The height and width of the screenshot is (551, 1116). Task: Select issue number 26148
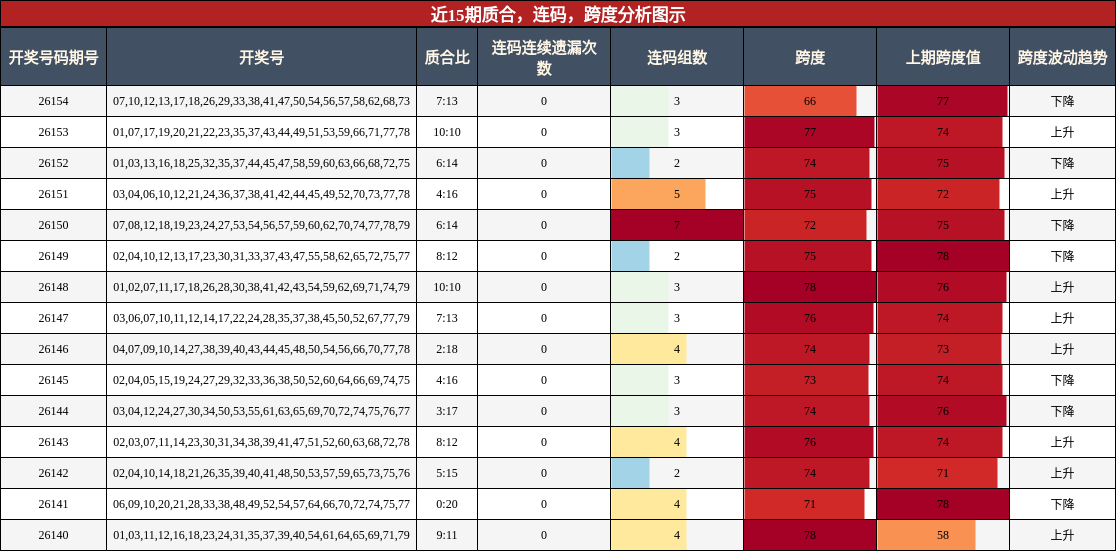(x=53, y=287)
